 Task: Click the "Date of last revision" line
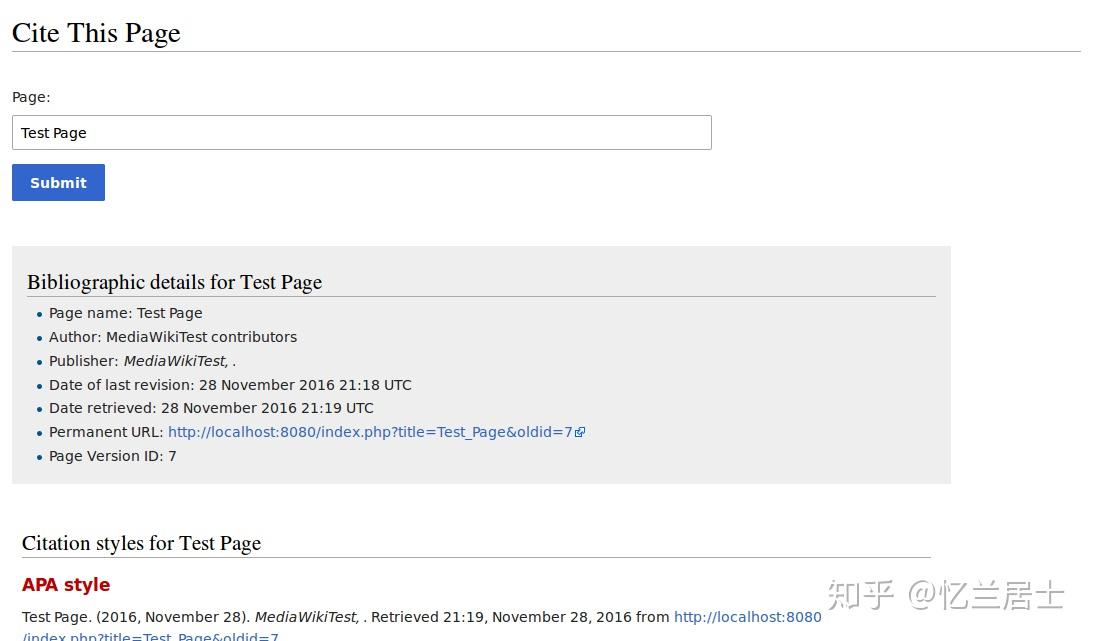230,385
